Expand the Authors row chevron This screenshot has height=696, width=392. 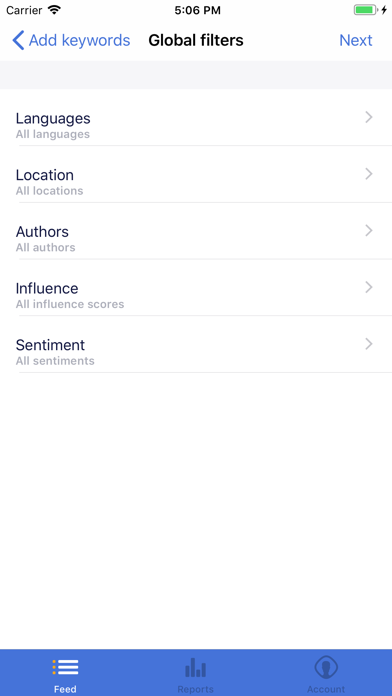368,231
